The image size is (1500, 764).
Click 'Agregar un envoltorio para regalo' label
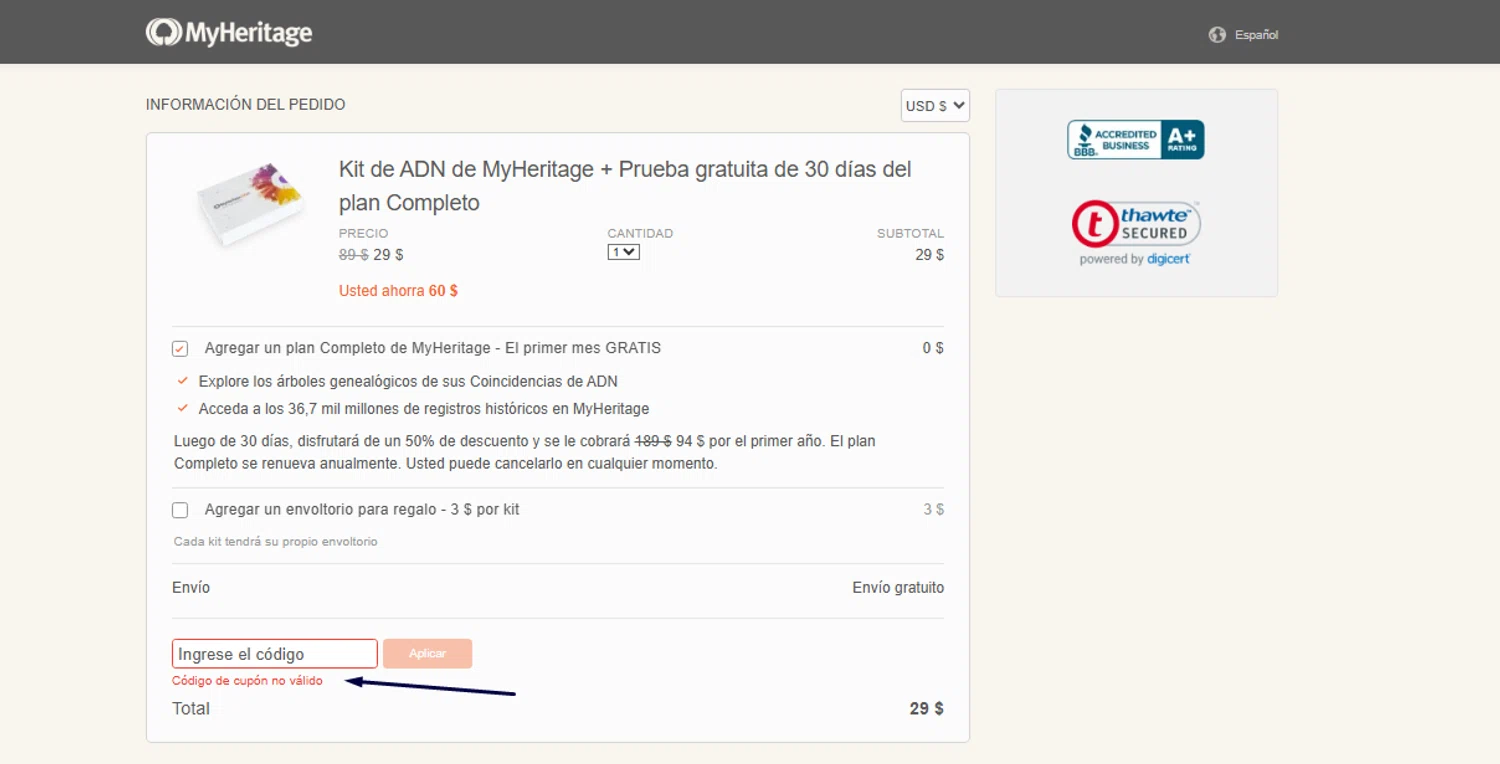(x=362, y=510)
